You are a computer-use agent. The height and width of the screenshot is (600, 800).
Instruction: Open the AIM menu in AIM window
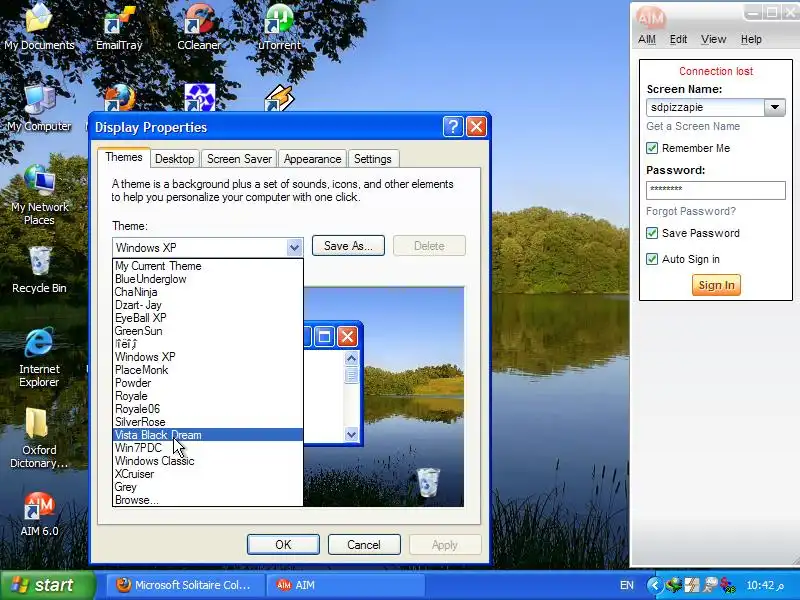647,39
